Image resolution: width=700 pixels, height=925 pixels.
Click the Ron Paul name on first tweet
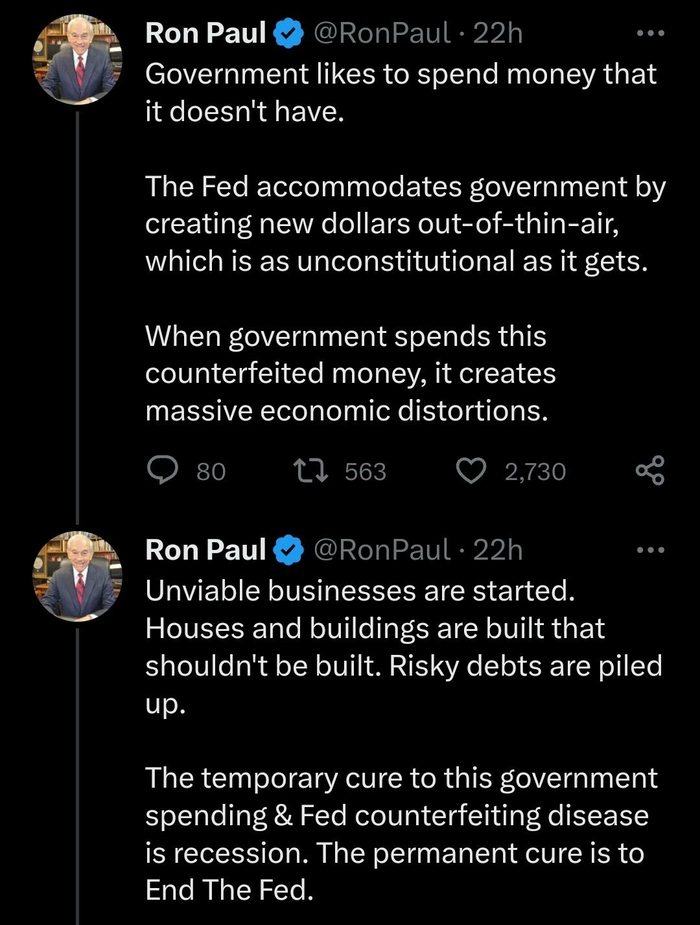206,34
